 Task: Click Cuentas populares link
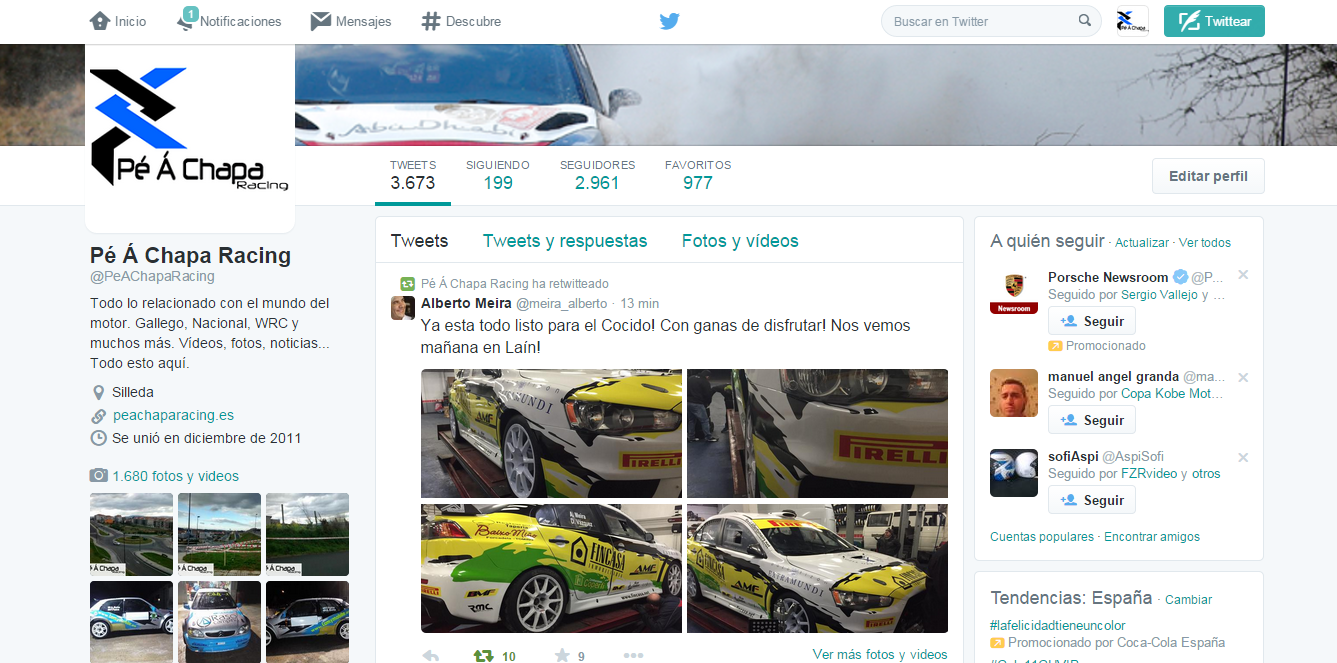tap(1042, 537)
